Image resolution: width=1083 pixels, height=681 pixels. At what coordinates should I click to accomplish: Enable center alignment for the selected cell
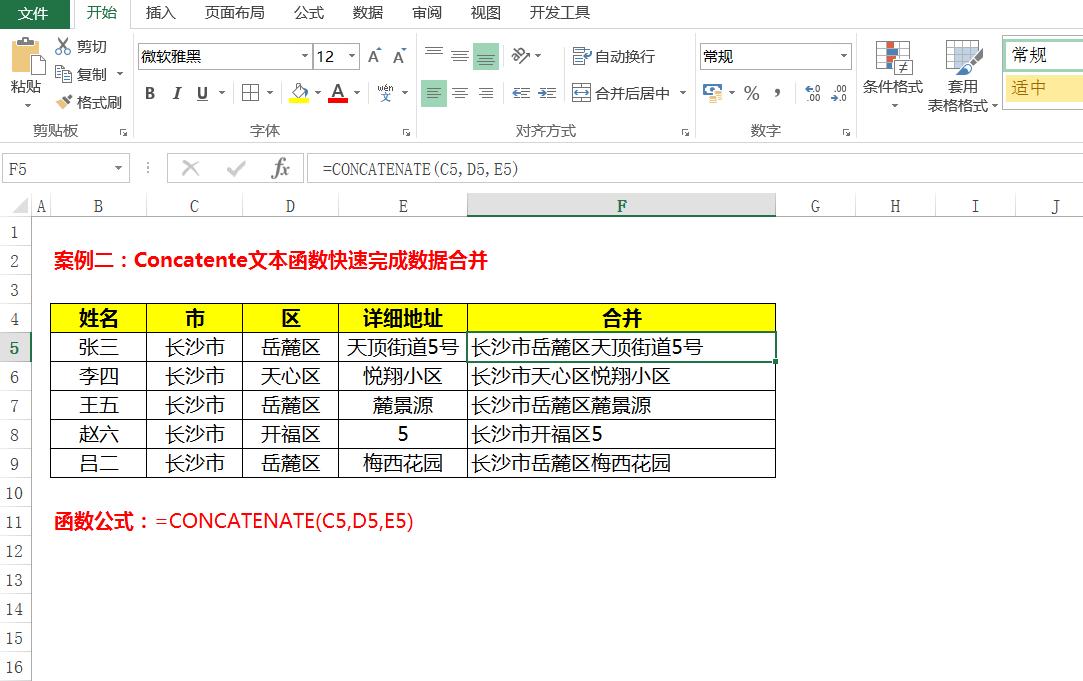(459, 93)
